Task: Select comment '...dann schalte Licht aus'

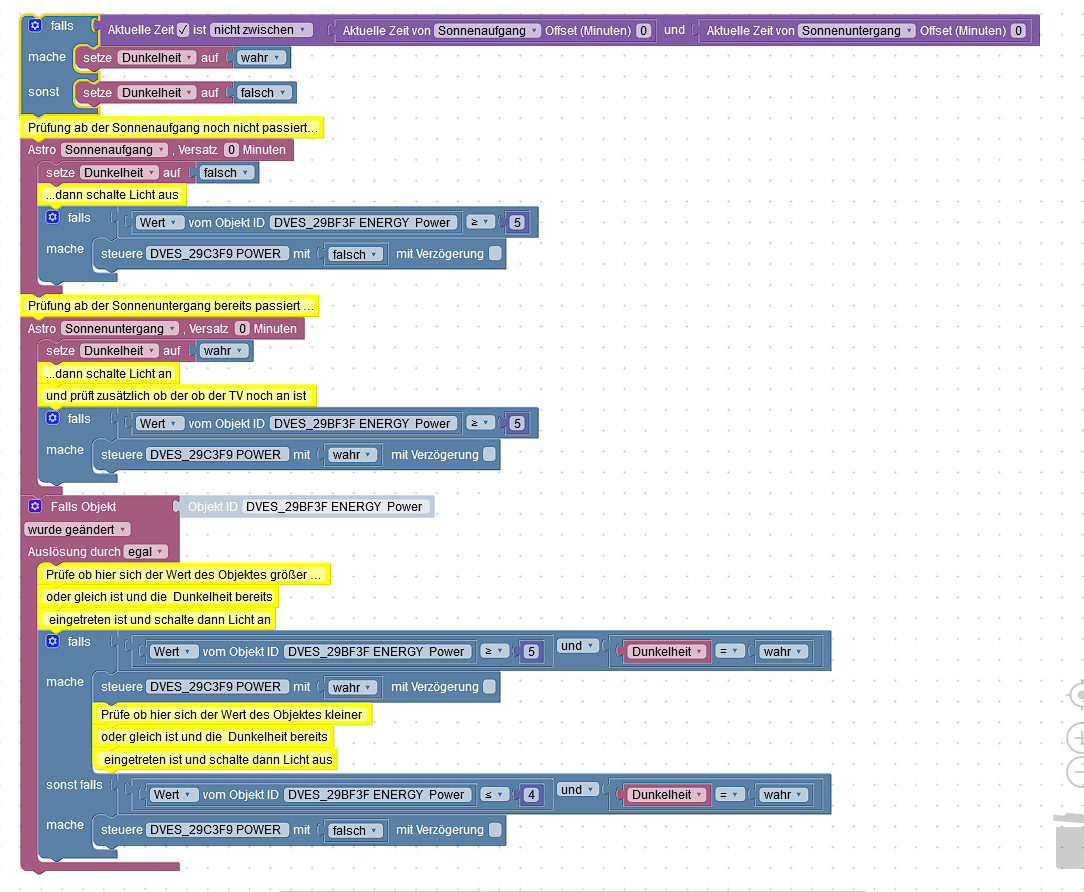Action: 112,194
